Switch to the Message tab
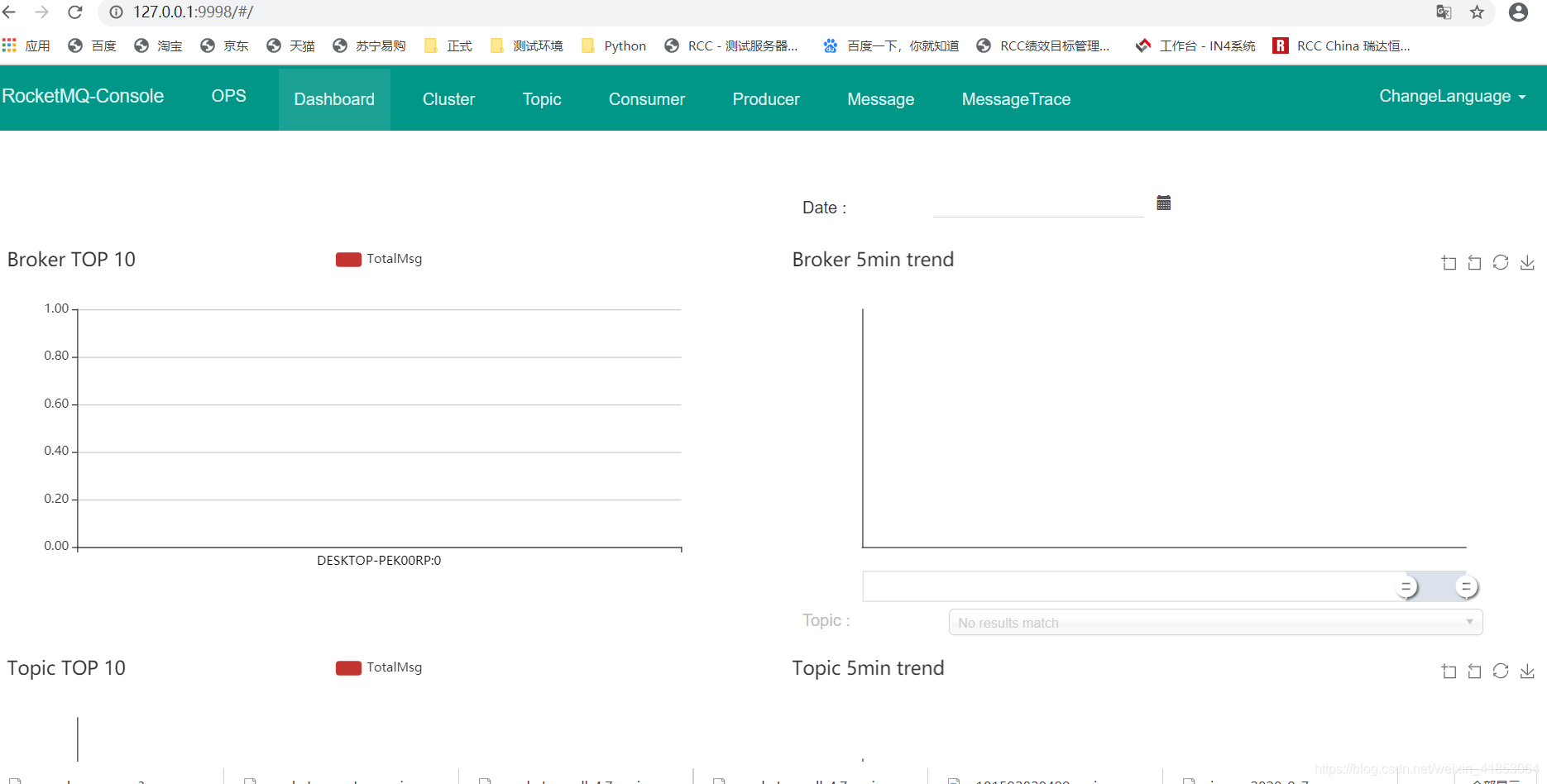Screen dimensions: 1547x784 [x=881, y=99]
